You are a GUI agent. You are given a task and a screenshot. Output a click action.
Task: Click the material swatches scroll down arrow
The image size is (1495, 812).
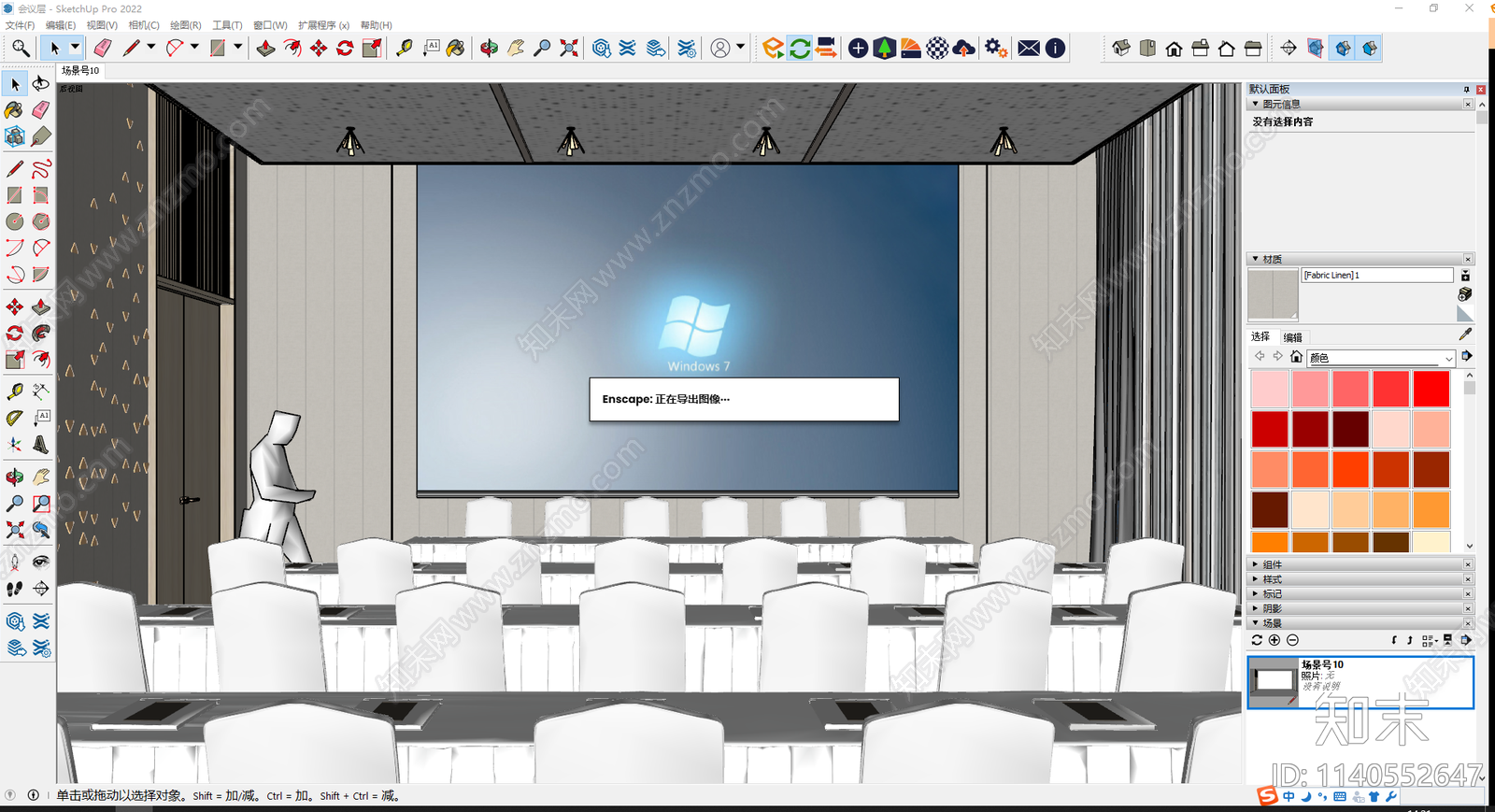[x=1470, y=546]
